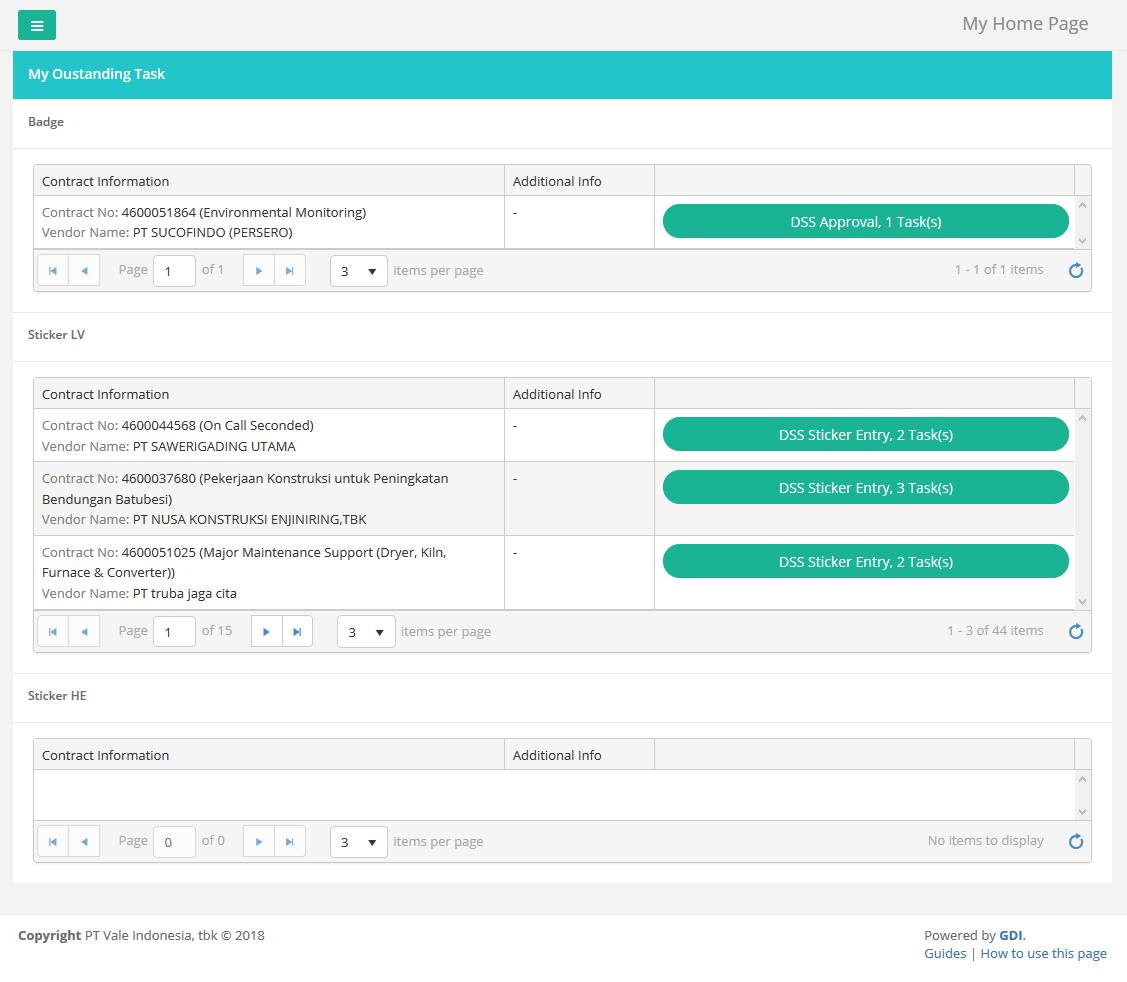Screen dimensions: 1127x982
Task: Open DSS Sticker Entry for PT SAWERIGADING UTAMA
Action: coord(865,434)
